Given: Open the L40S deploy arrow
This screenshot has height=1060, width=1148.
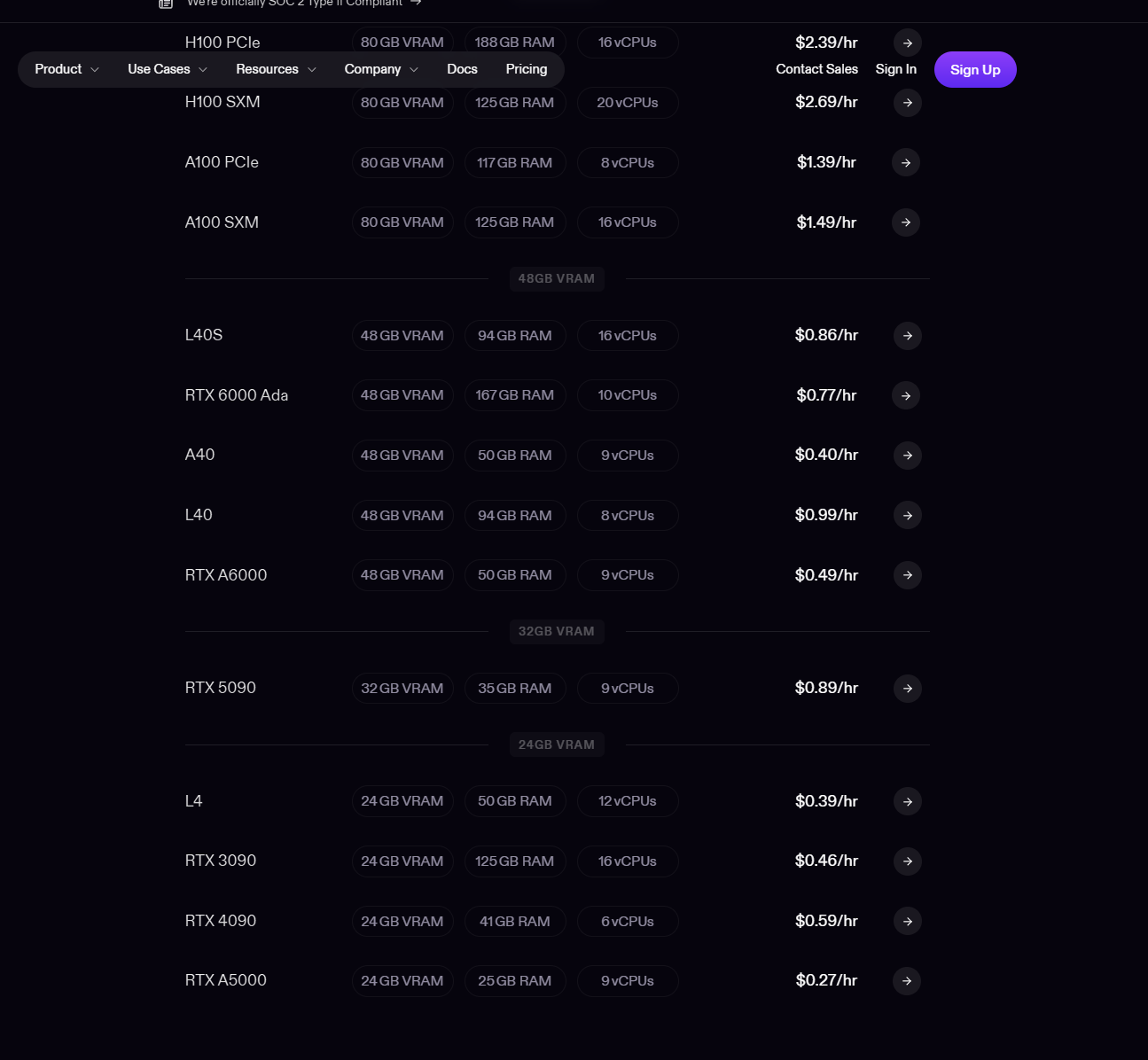Looking at the screenshot, I should [907, 335].
